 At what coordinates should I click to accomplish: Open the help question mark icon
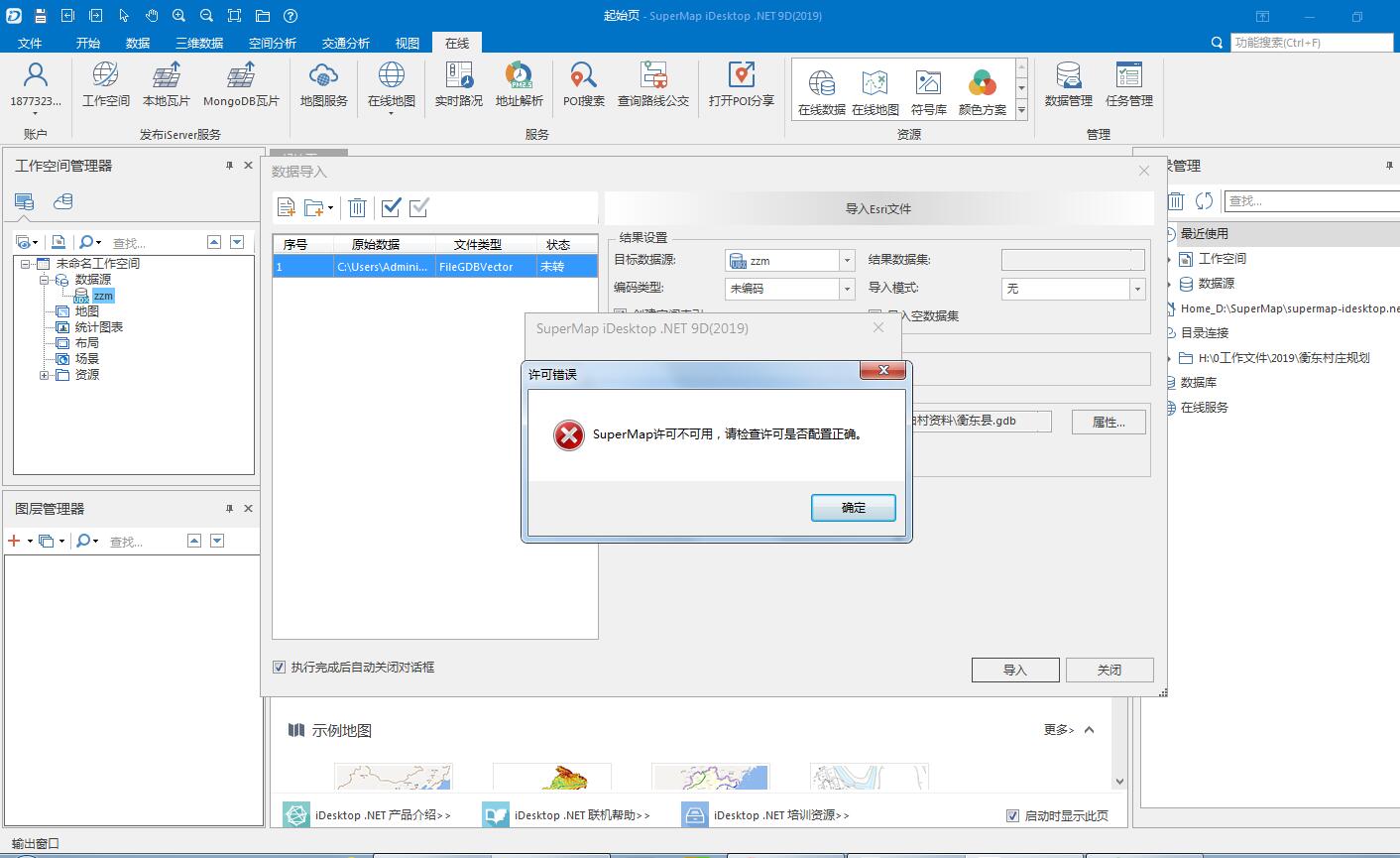click(290, 16)
